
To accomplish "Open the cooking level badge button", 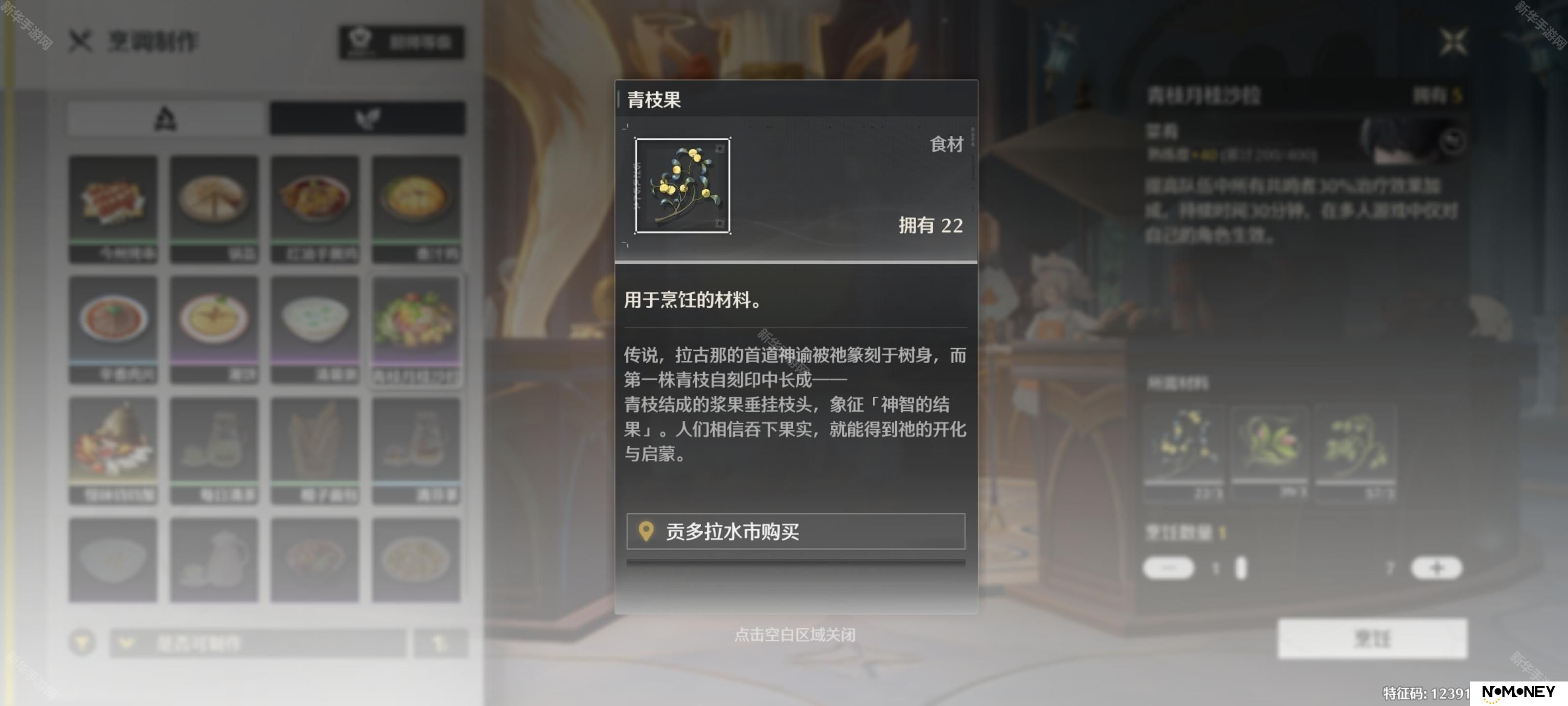I will pos(402,41).
